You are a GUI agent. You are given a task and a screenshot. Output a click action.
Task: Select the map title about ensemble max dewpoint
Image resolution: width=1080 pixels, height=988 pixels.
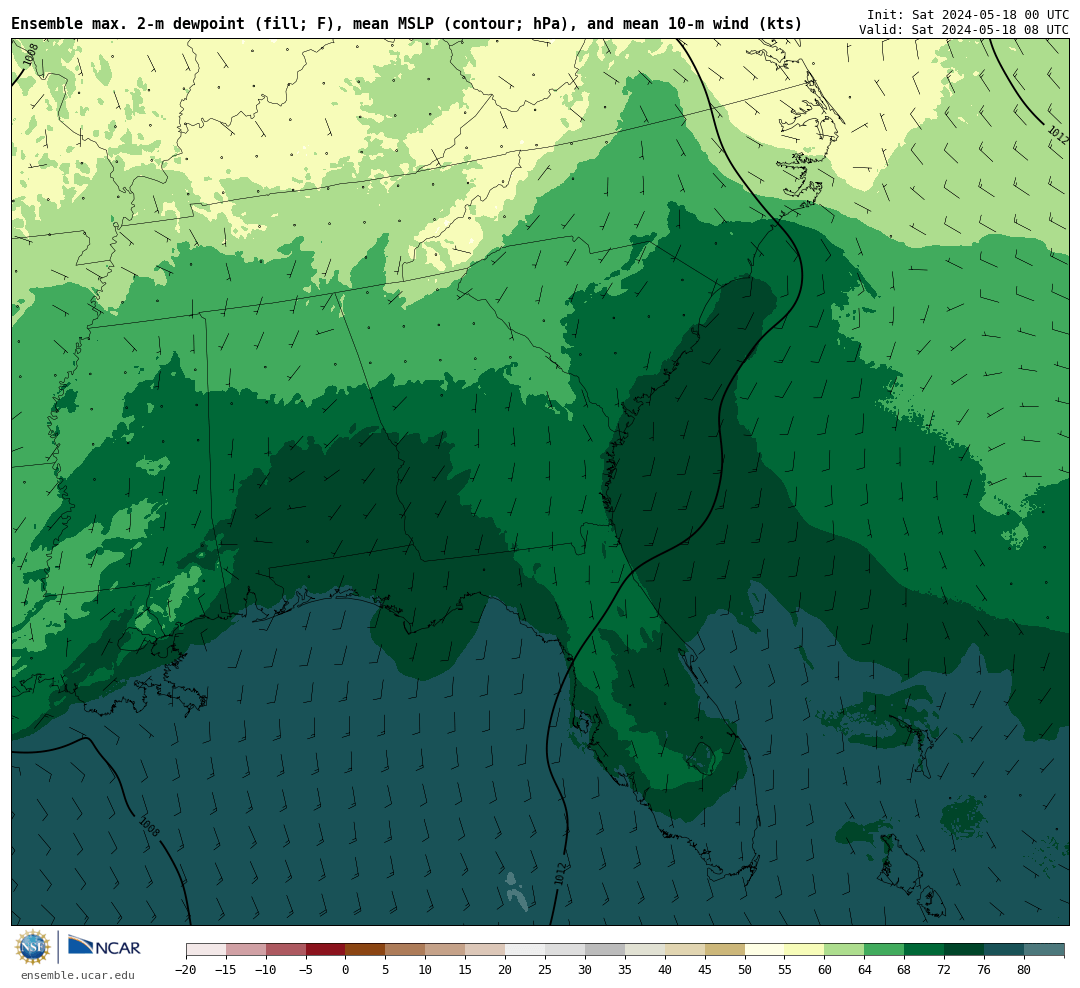point(406,24)
